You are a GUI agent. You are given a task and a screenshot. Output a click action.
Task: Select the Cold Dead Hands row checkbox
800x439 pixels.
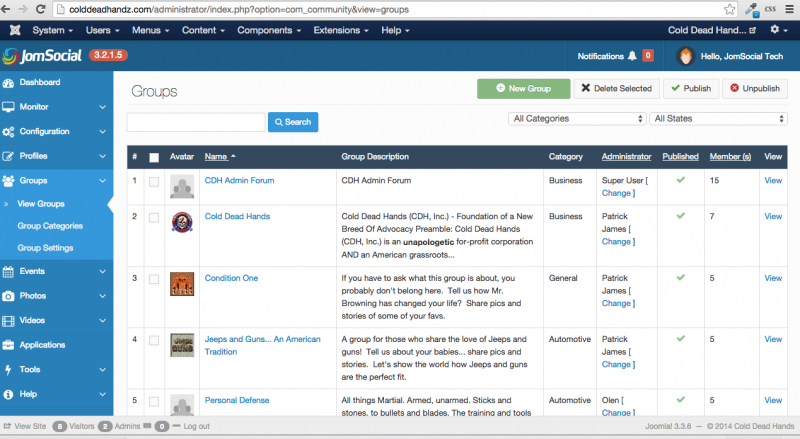pos(154,217)
